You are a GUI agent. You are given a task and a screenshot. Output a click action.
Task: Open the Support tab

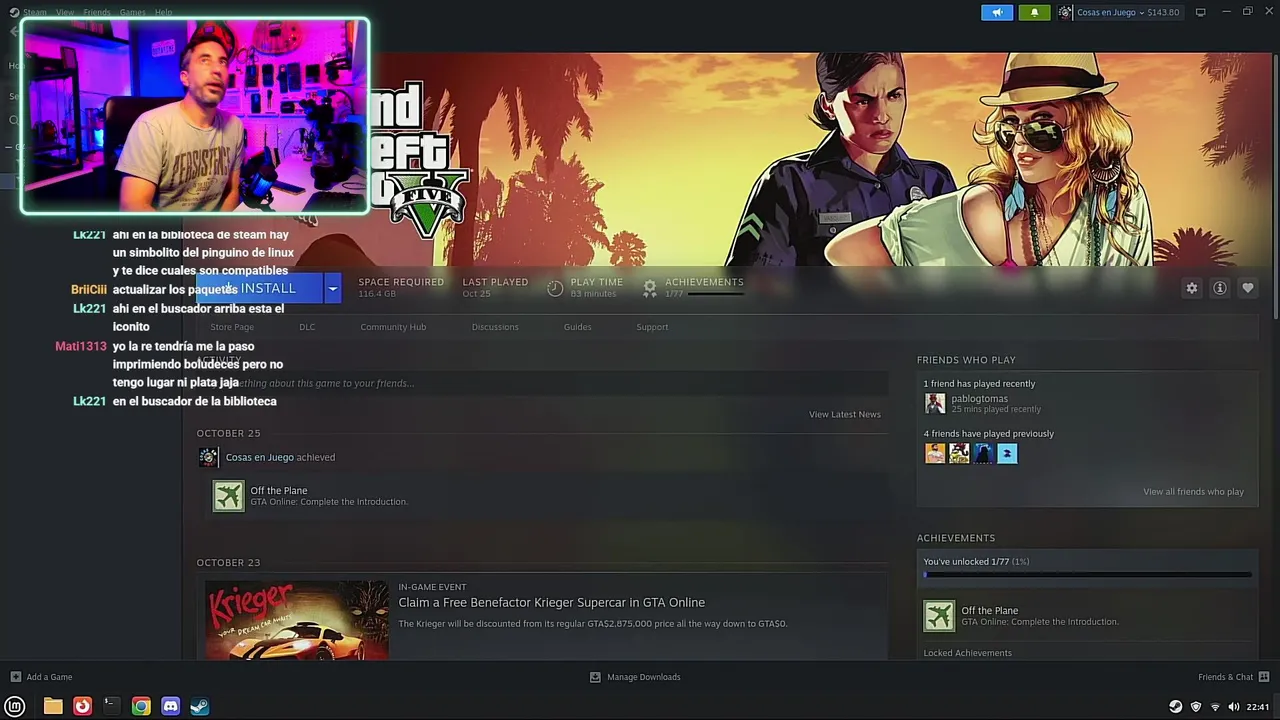652,327
